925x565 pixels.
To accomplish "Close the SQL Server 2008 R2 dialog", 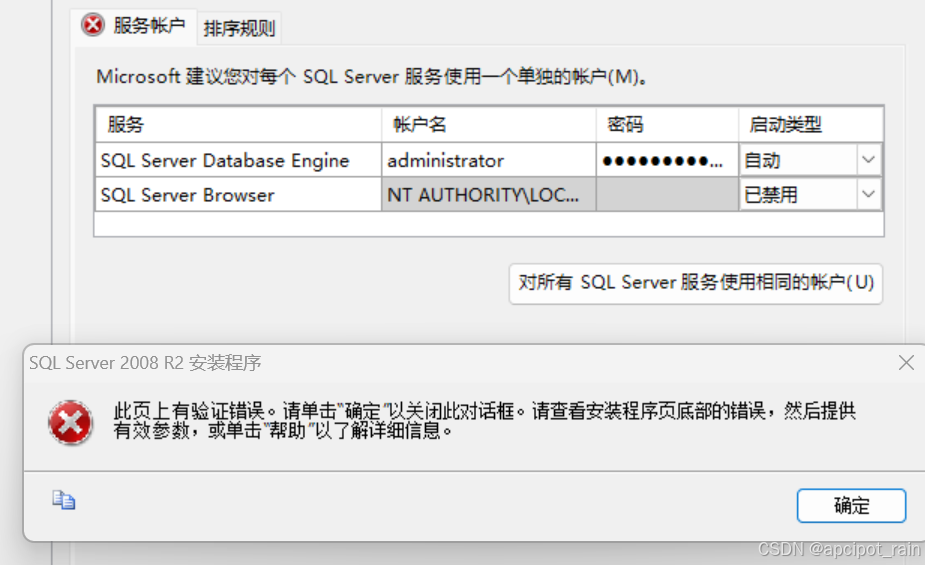I will pyautogui.click(x=906, y=362).
